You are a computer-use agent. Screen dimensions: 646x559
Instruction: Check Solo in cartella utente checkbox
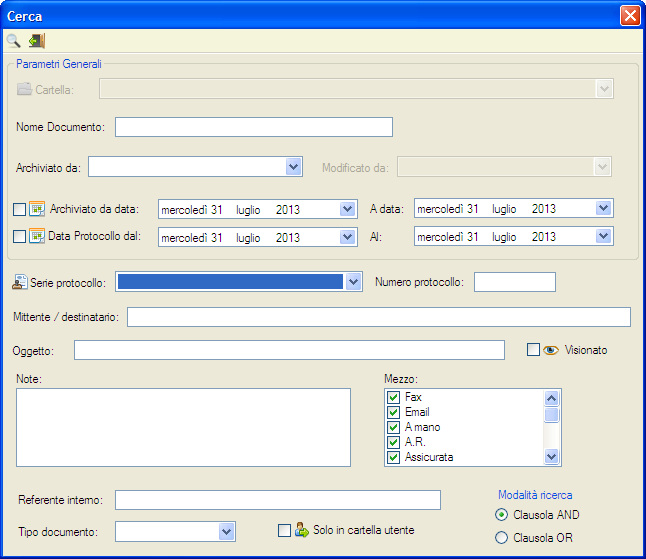pos(284,531)
